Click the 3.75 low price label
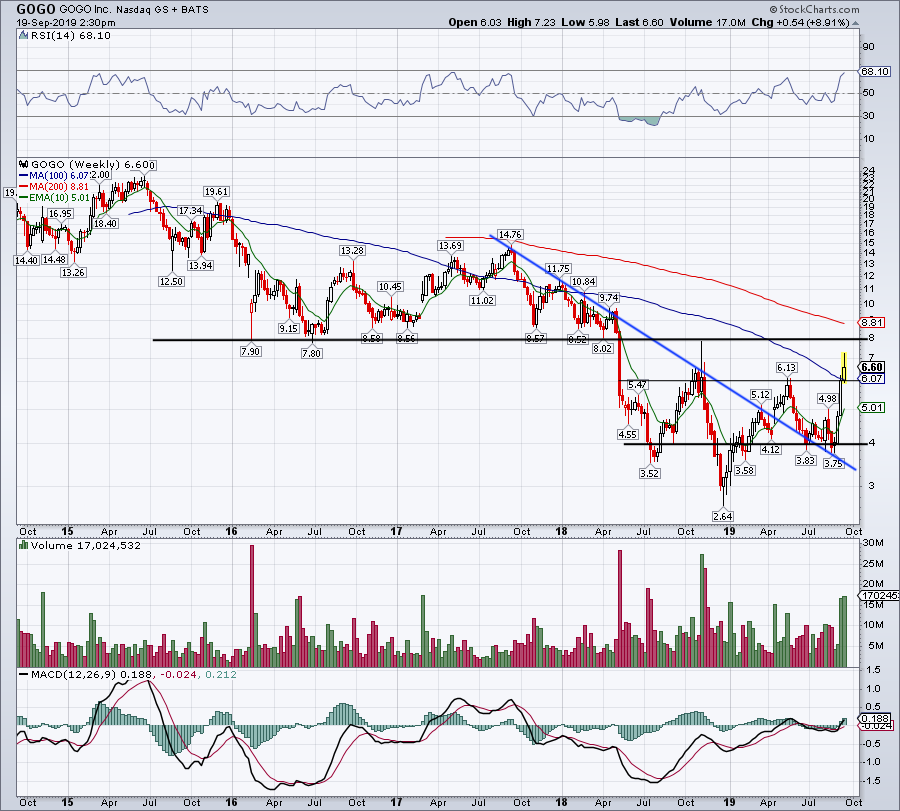The image size is (900, 811). [x=833, y=464]
